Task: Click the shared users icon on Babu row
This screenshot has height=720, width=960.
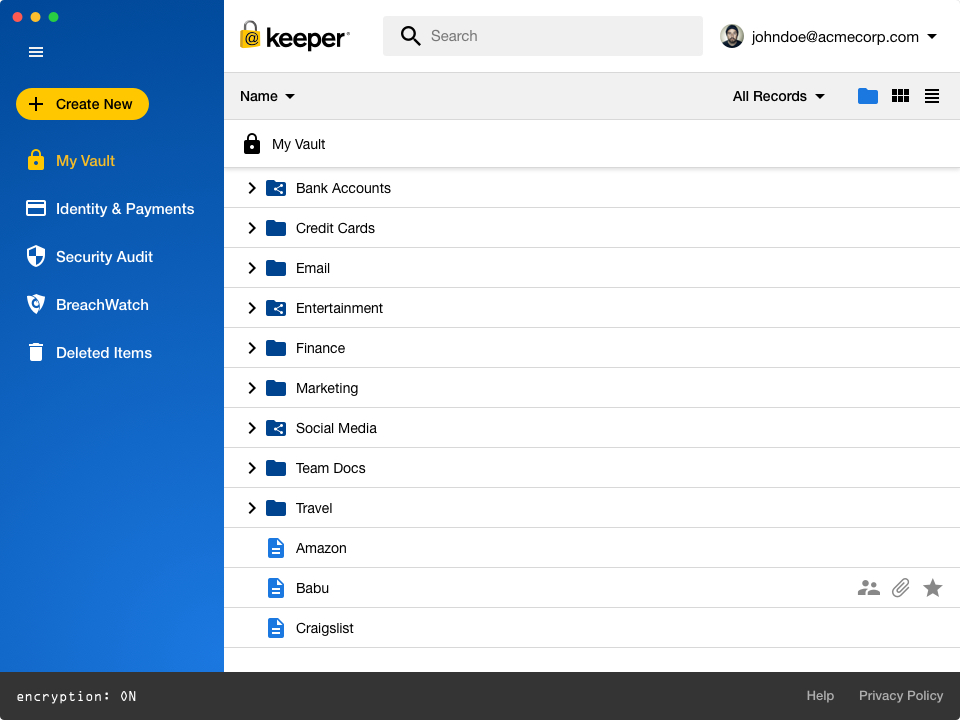Action: [x=869, y=588]
